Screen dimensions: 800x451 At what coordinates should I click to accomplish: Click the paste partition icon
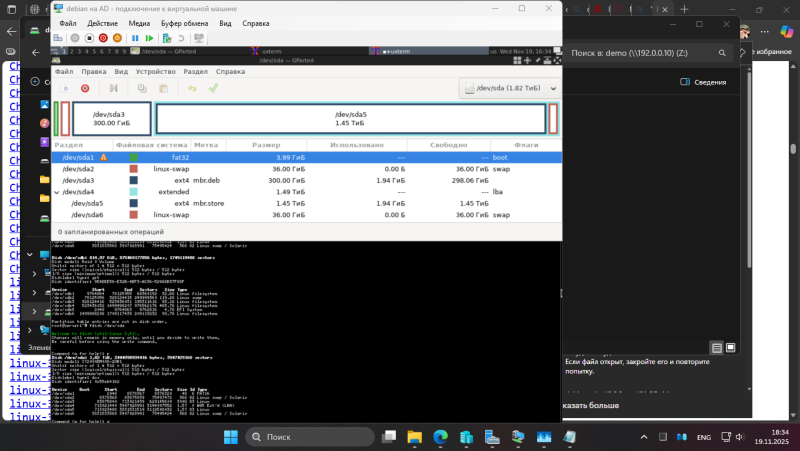[164, 89]
